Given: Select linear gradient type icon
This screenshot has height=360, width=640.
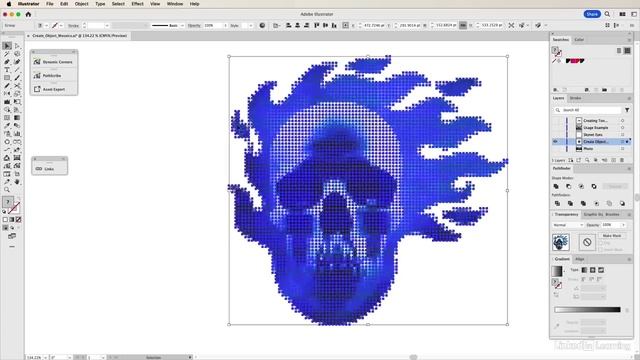Looking at the screenshot, I should 584,270.
